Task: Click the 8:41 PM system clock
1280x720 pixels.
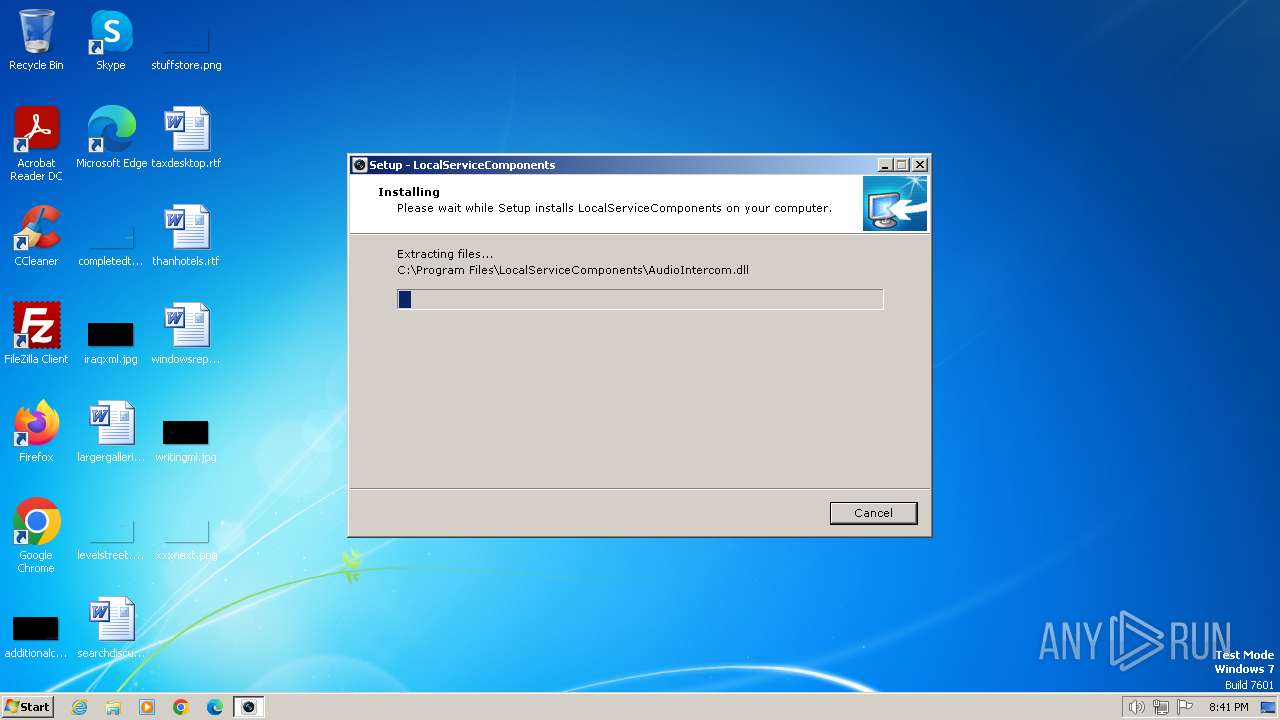Action: [1228, 707]
